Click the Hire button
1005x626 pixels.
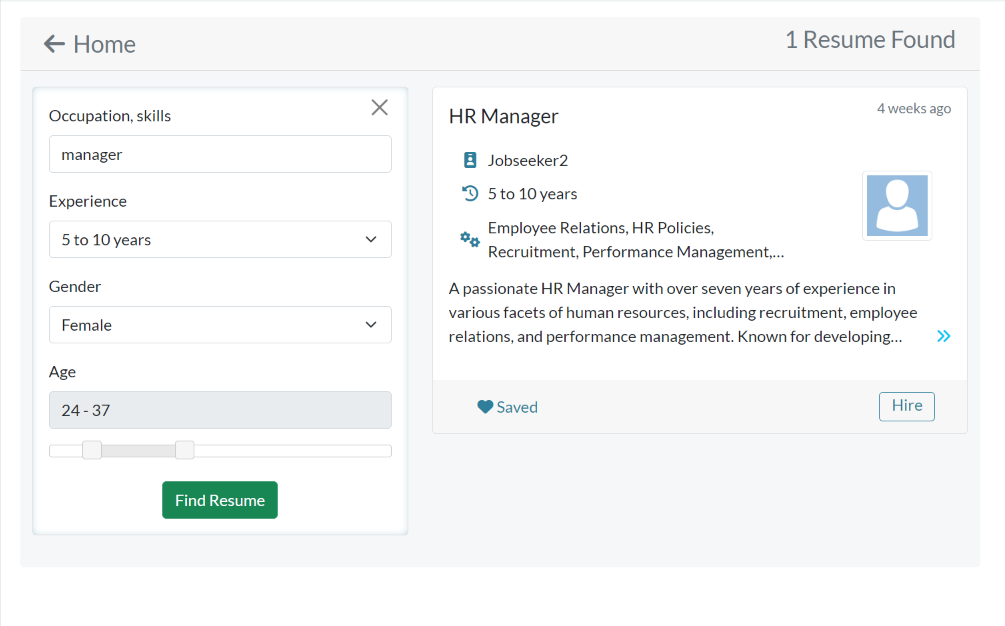point(906,406)
